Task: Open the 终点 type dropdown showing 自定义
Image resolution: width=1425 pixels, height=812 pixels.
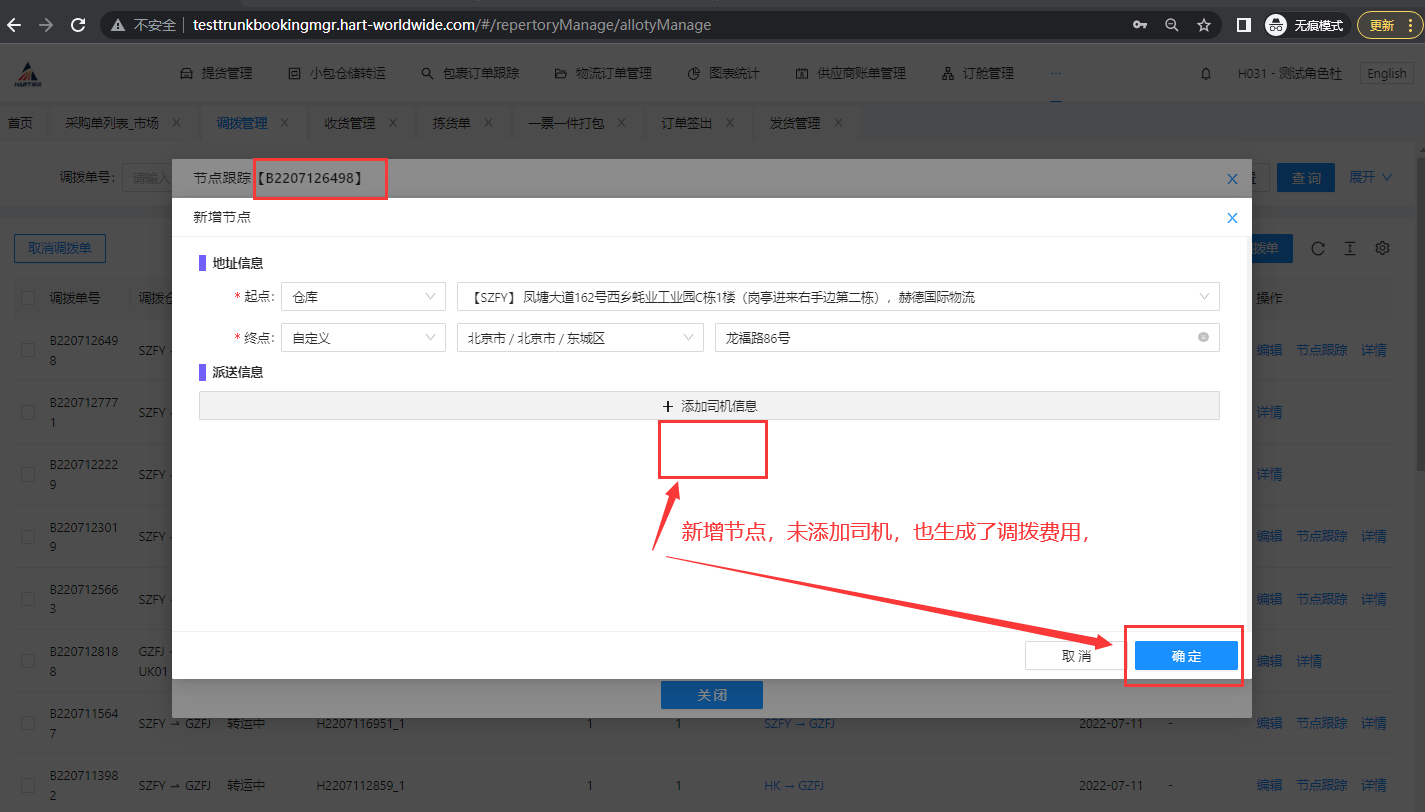Action: [363, 338]
